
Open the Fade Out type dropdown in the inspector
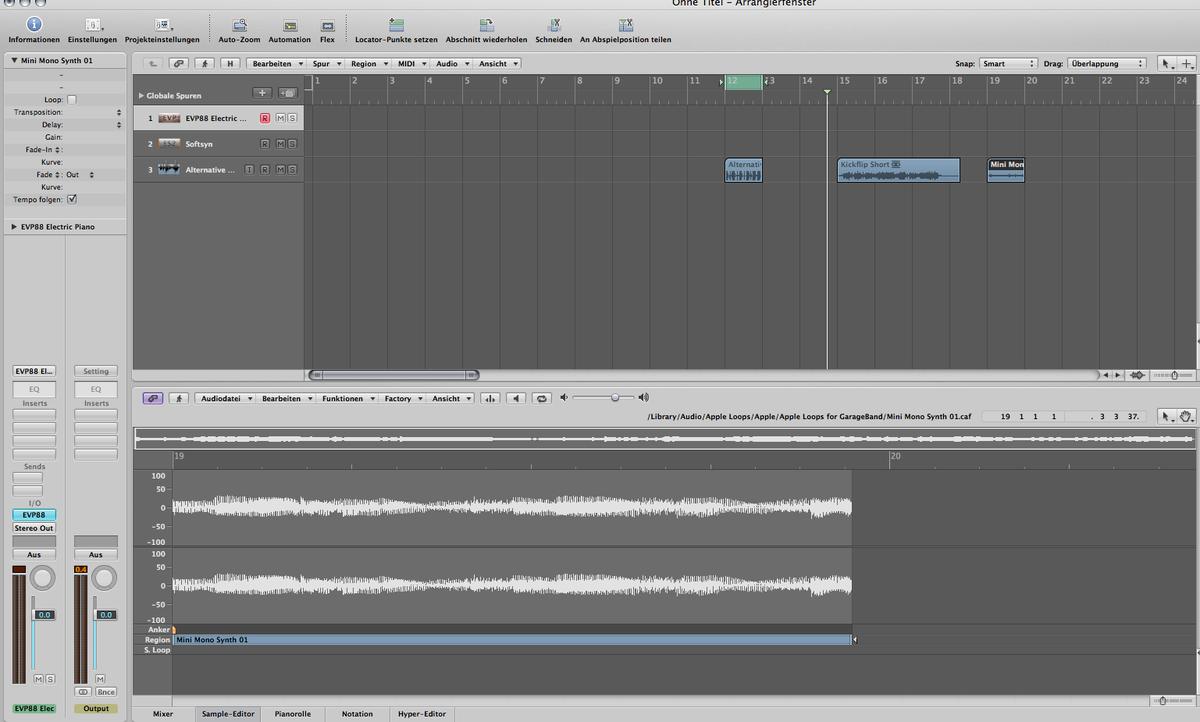pos(79,175)
